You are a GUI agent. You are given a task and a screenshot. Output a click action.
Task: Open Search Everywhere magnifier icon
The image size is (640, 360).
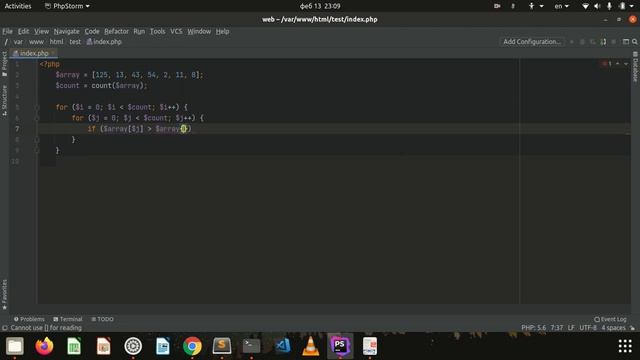(x=635, y=42)
